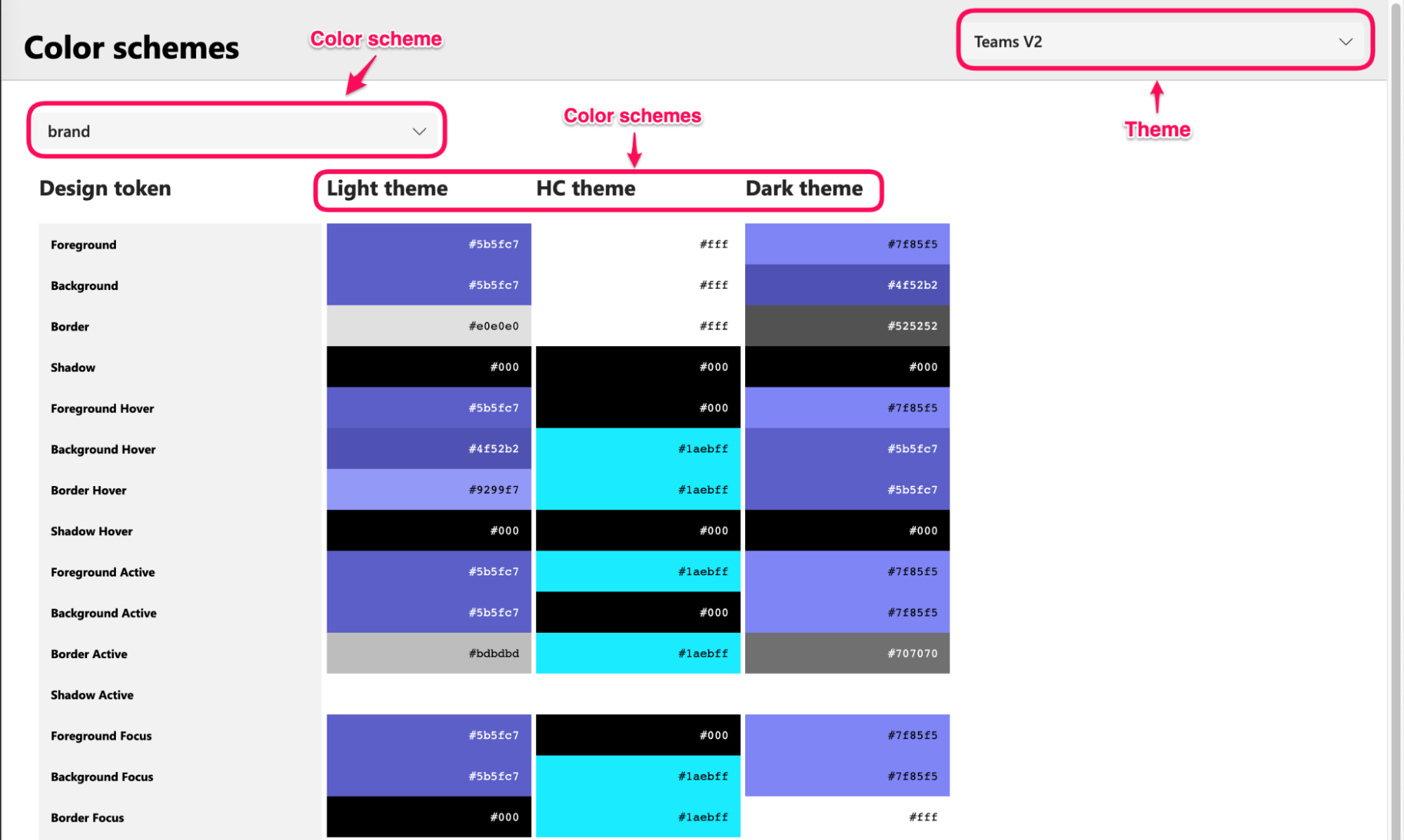This screenshot has width=1404, height=840.
Task: Select the Border Active #bdbdbd light swatch
Action: pyautogui.click(x=428, y=653)
